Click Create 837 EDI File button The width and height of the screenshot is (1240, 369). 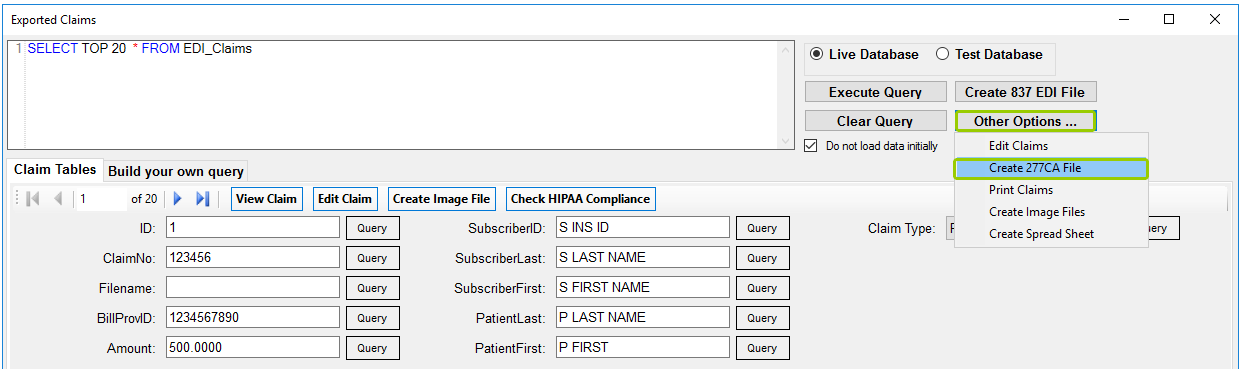tap(1026, 92)
